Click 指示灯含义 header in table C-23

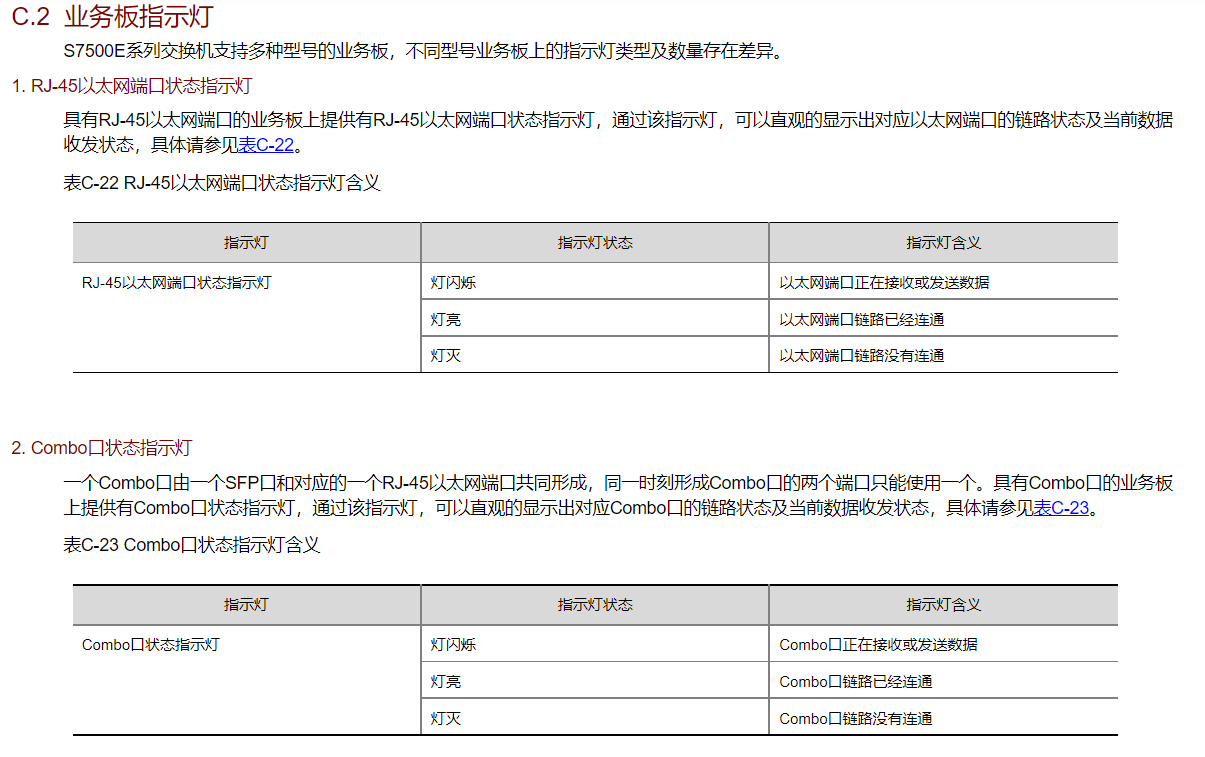[x=943, y=605]
